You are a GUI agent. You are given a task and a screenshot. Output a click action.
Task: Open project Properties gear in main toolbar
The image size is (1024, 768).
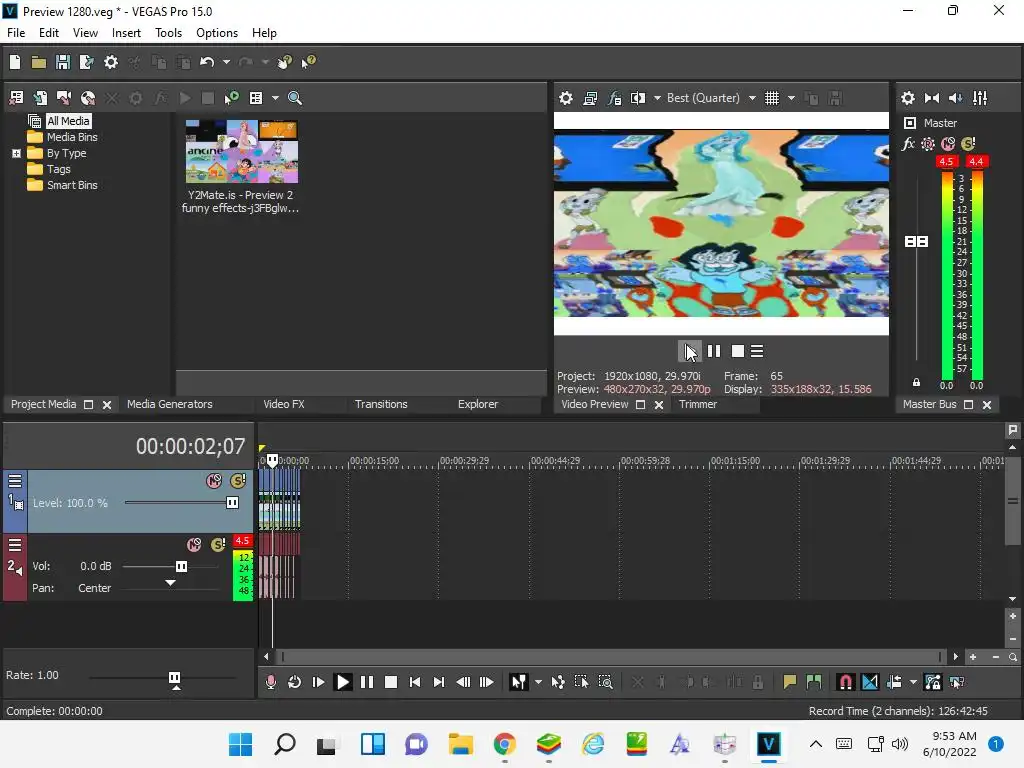coord(111,62)
